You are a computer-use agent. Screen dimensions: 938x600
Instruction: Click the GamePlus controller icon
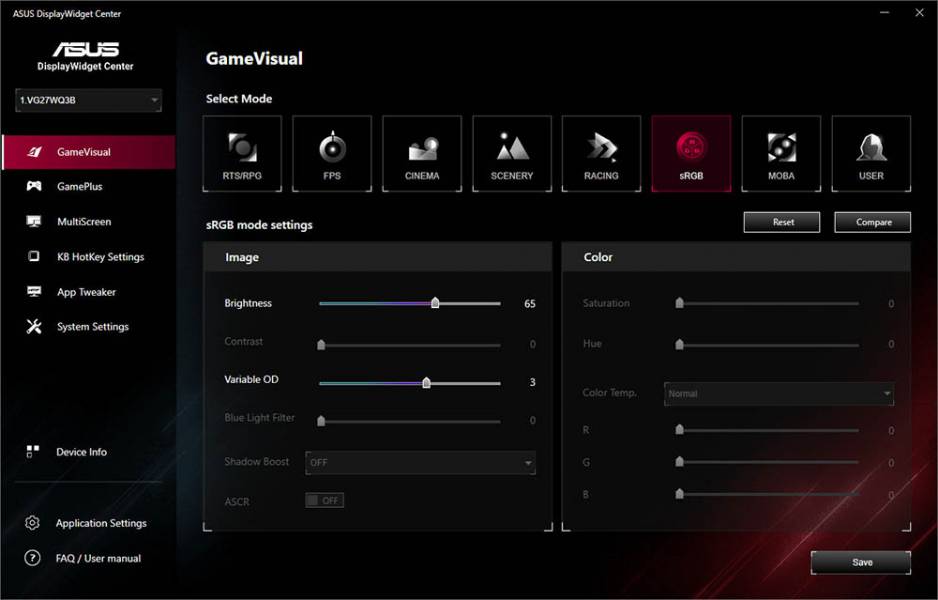(34, 186)
